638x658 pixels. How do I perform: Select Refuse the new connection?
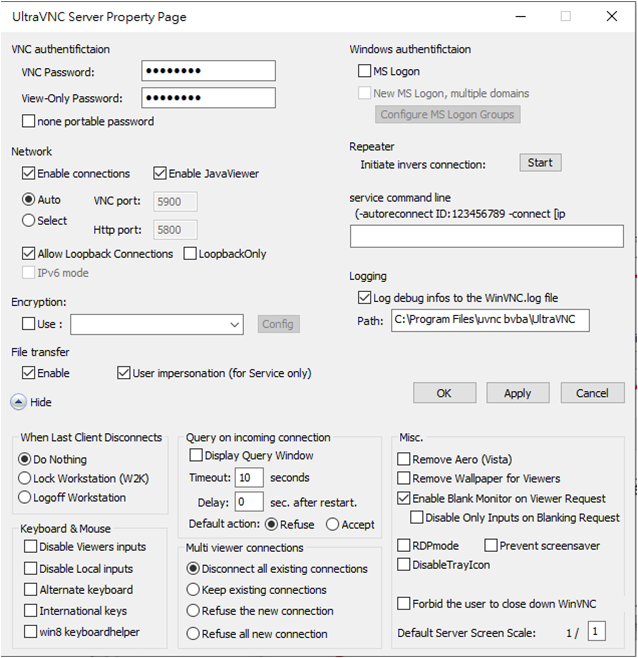tap(193, 611)
